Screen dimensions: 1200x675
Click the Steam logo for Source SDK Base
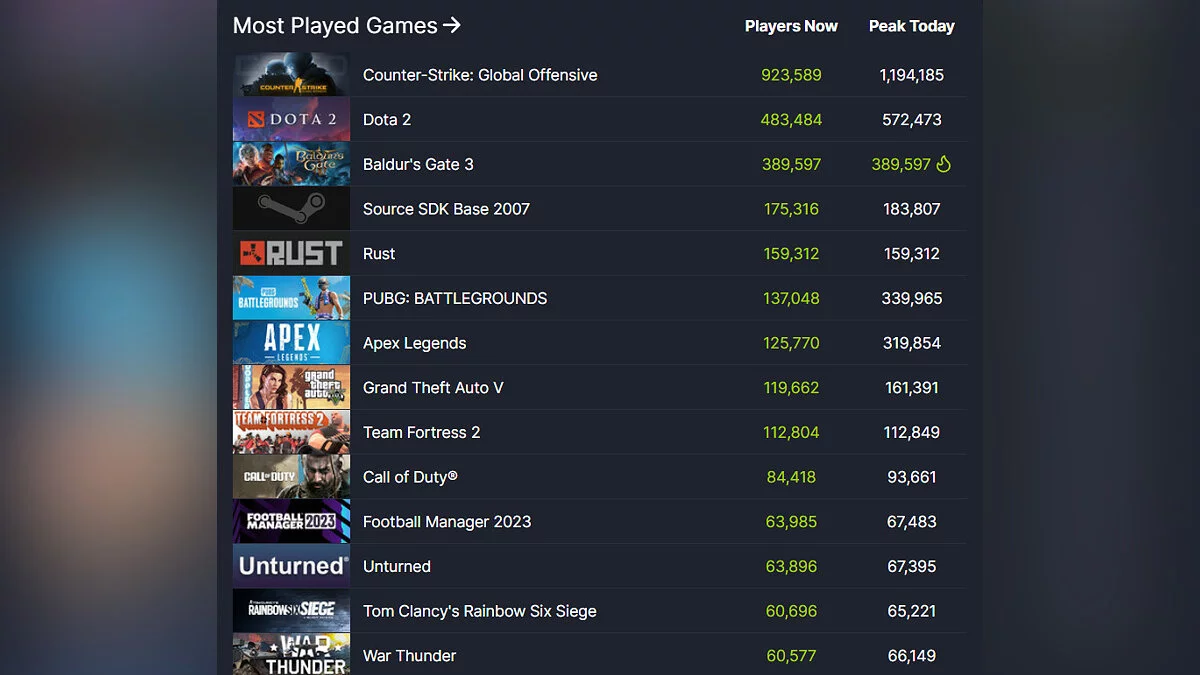(x=292, y=209)
